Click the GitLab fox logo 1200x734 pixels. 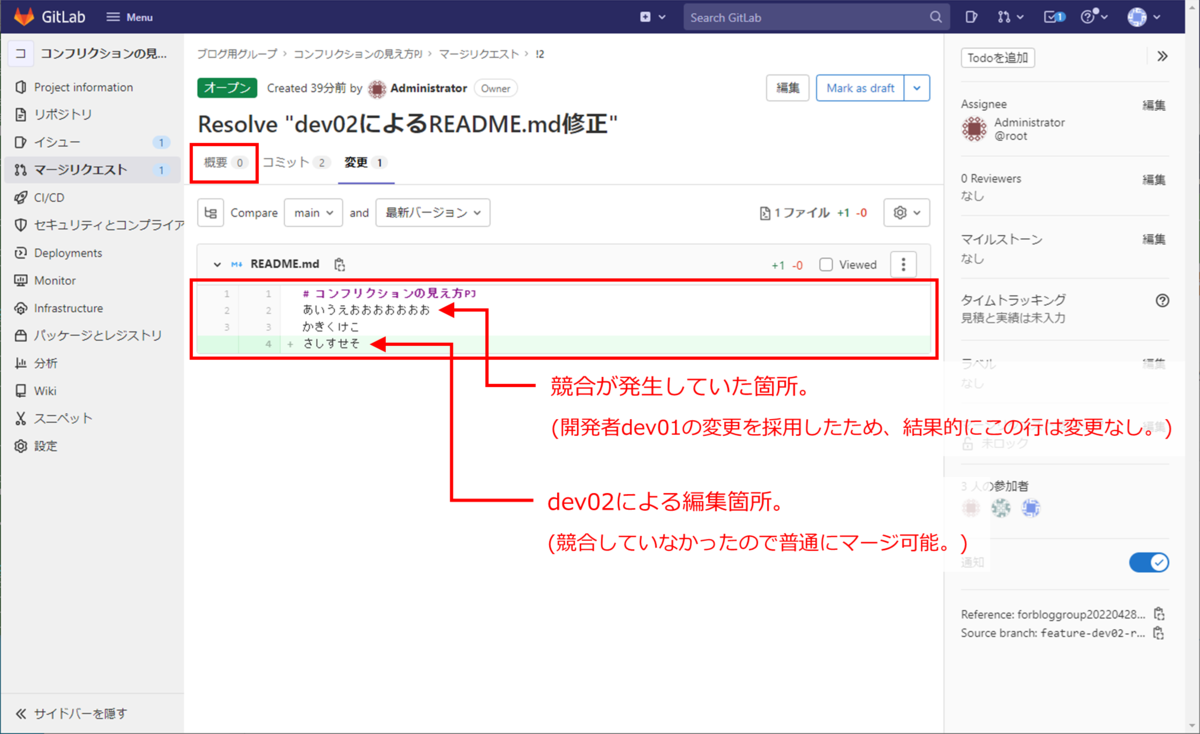pyautogui.click(x=23, y=17)
